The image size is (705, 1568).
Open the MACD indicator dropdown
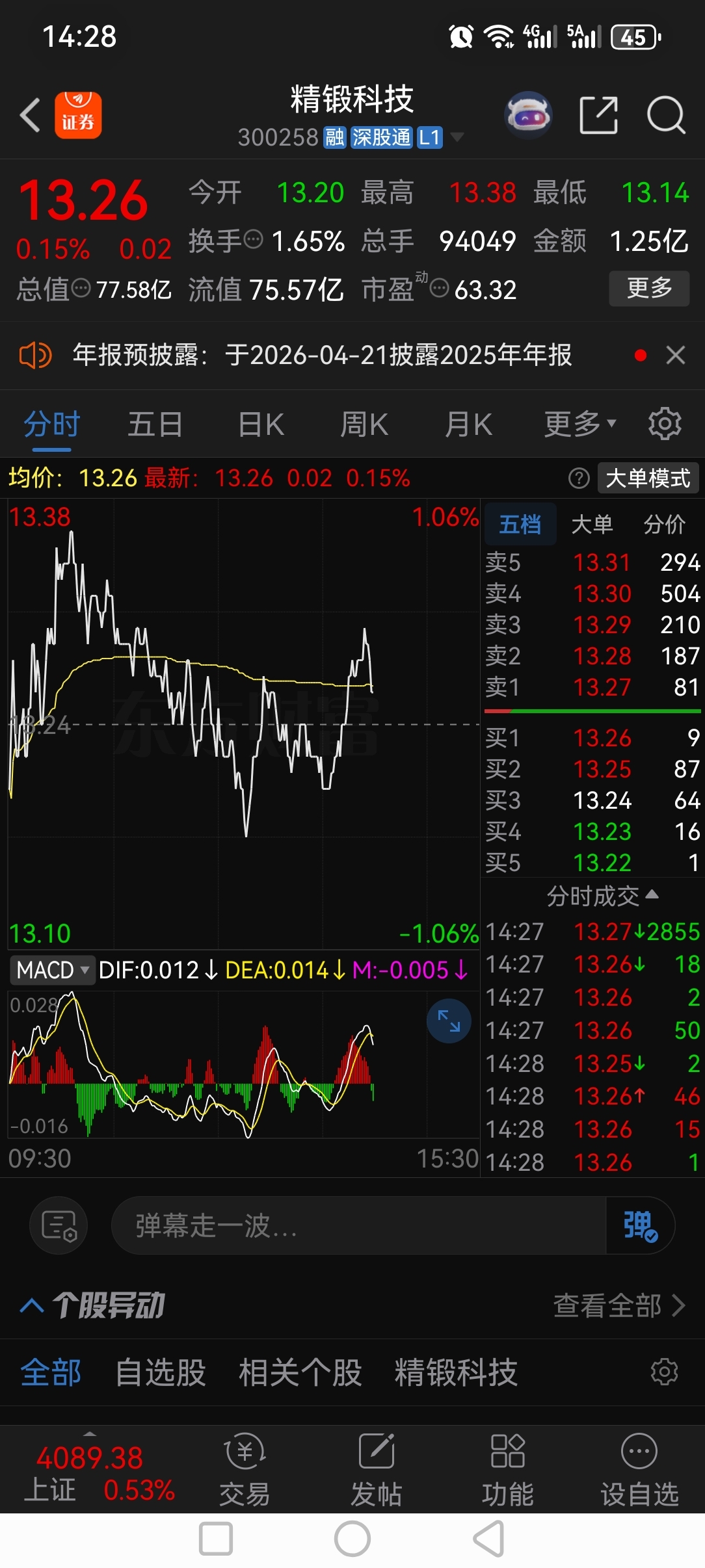52,970
